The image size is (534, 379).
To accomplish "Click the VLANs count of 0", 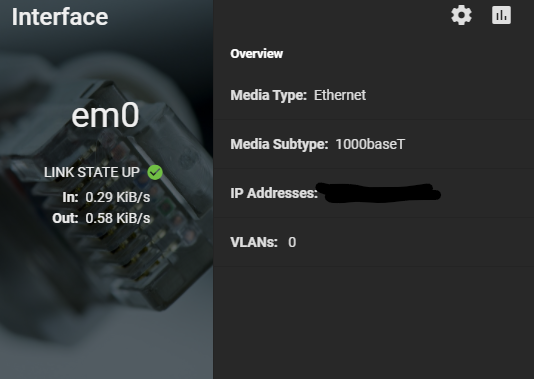I will pyautogui.click(x=292, y=242).
